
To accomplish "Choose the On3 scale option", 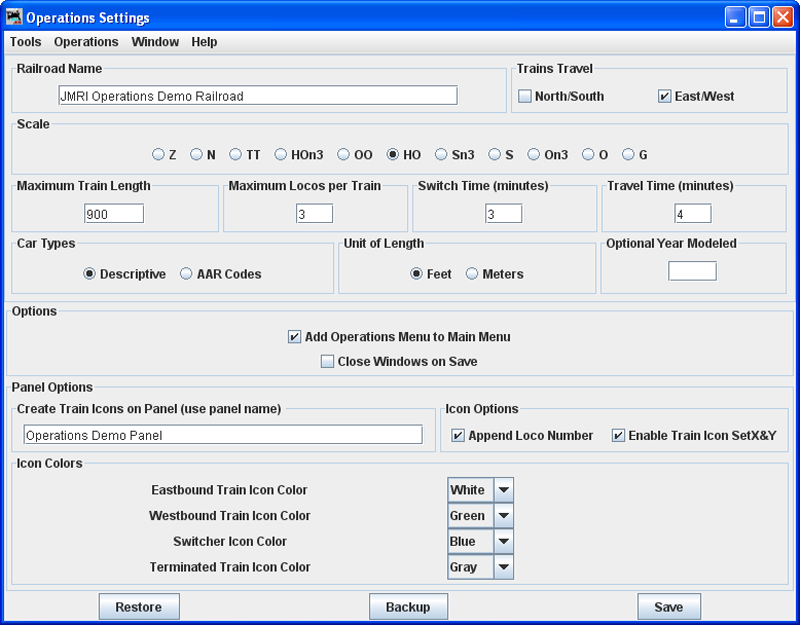I will click(535, 155).
